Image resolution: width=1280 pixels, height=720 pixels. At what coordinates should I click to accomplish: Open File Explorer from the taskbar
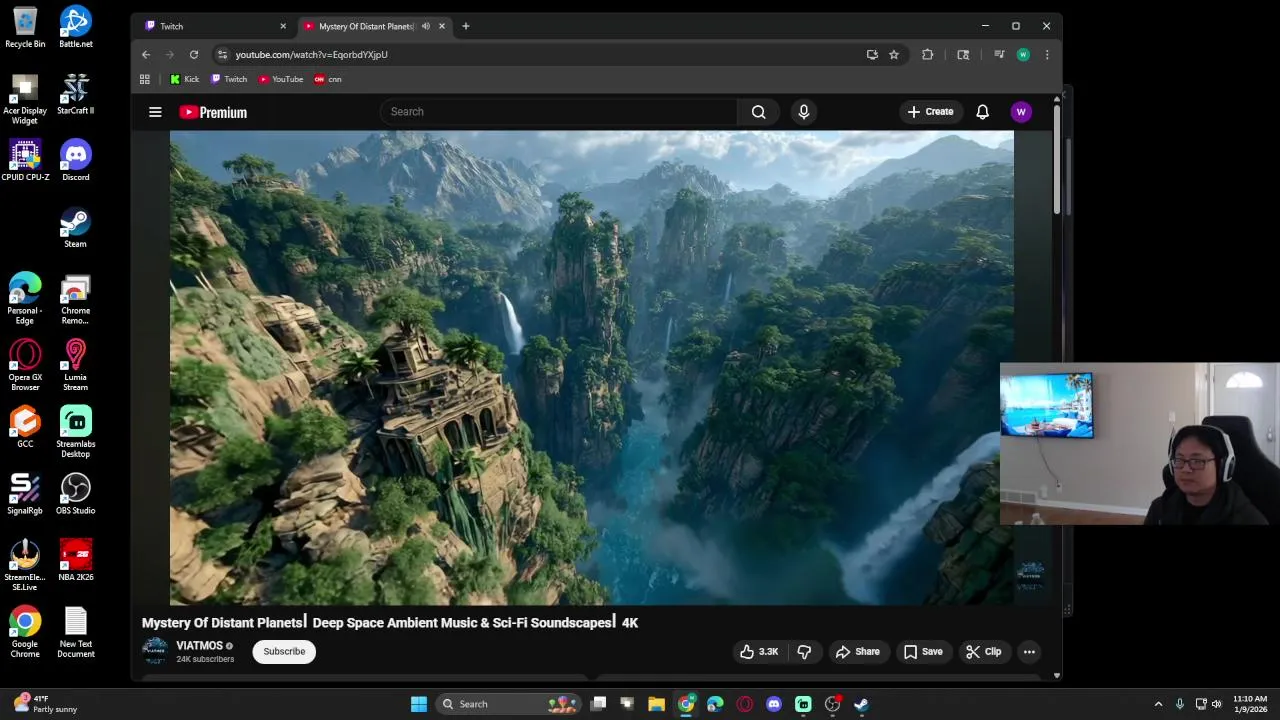(x=656, y=704)
